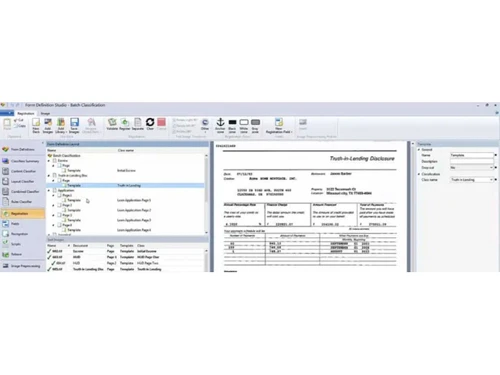This screenshot has width=500, height=375.
Task: Collapse the left navigation pane arrow
Action: point(43,143)
